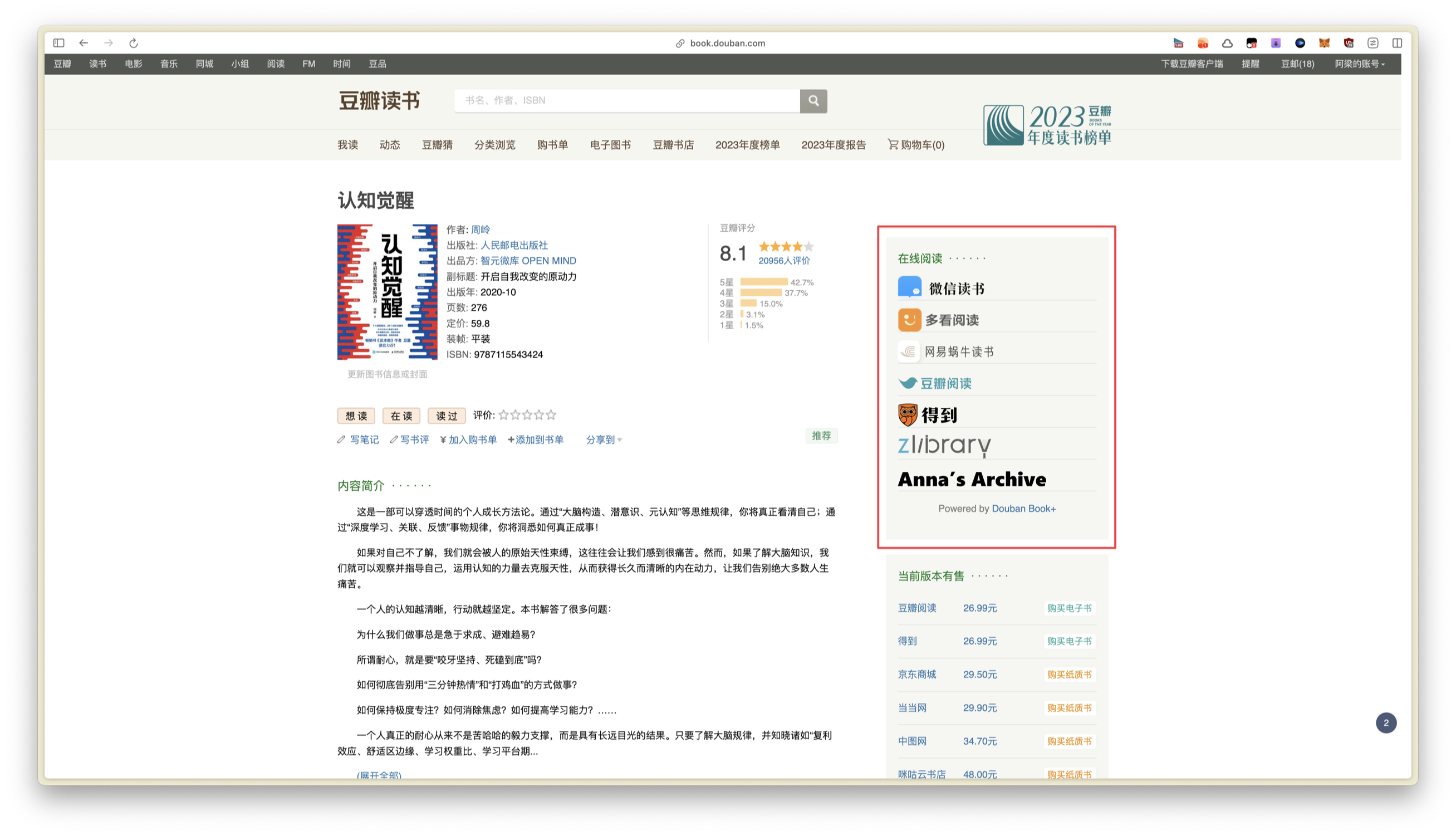Expand the 分享到 share dropdown
1456x835 pixels.
603,440
